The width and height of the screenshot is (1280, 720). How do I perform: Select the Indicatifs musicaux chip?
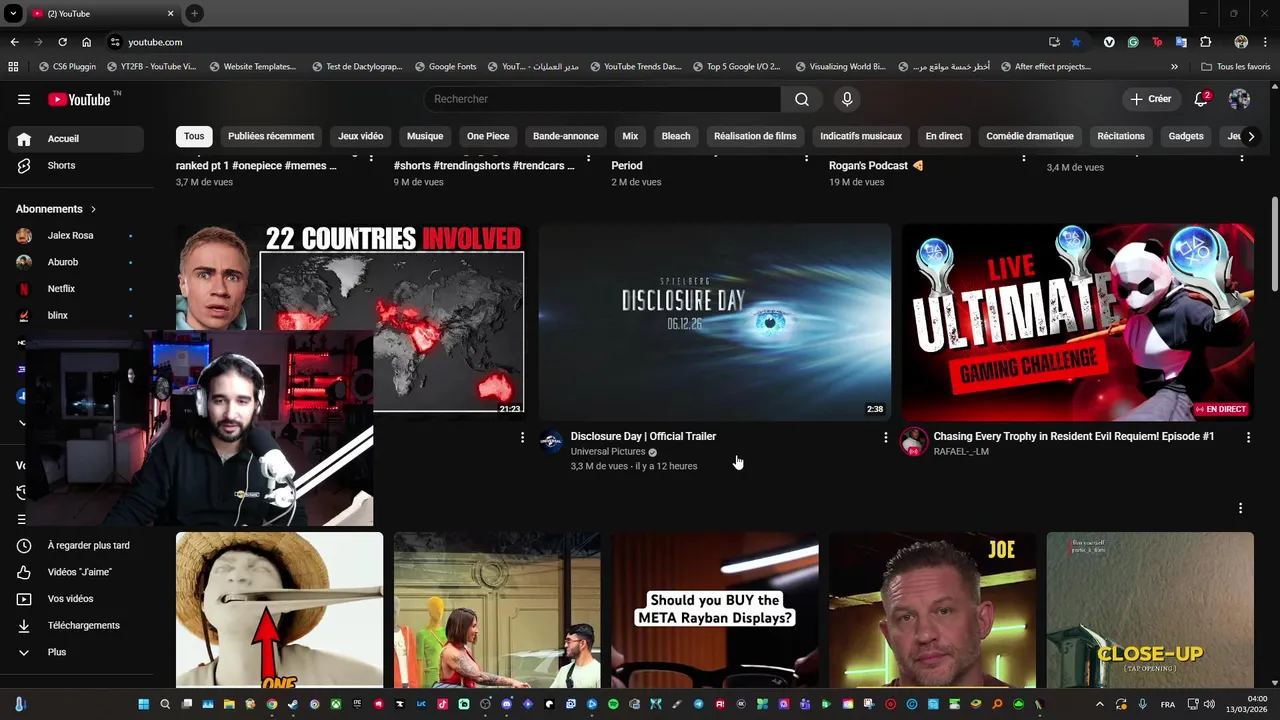861,136
